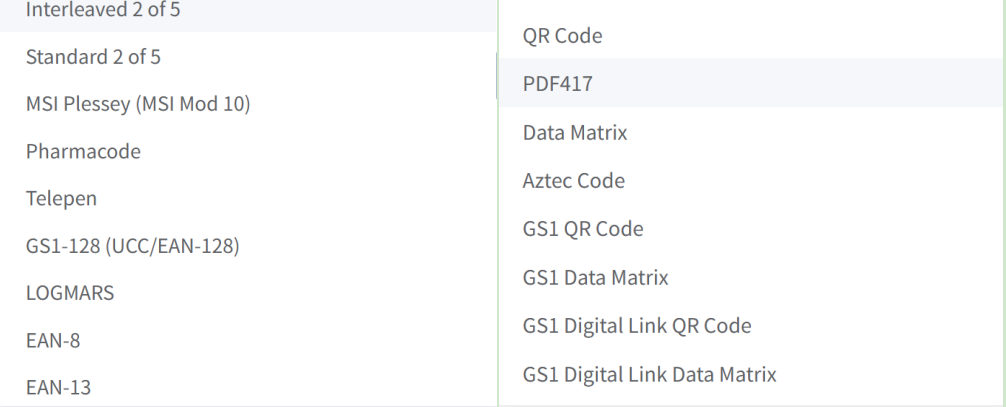
Task: Select GS1 Data Matrix item
Action: tap(595, 277)
